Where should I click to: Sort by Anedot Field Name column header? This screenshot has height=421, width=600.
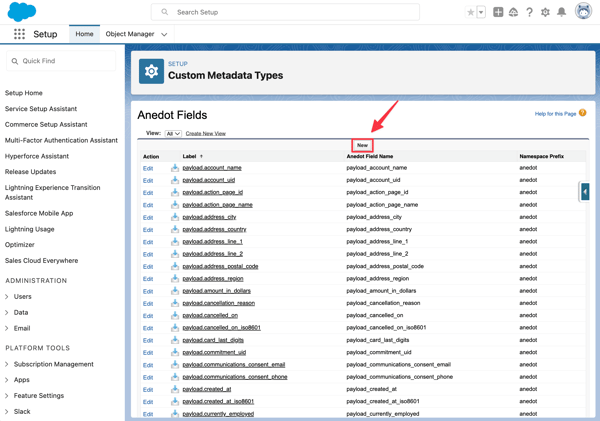370,157
